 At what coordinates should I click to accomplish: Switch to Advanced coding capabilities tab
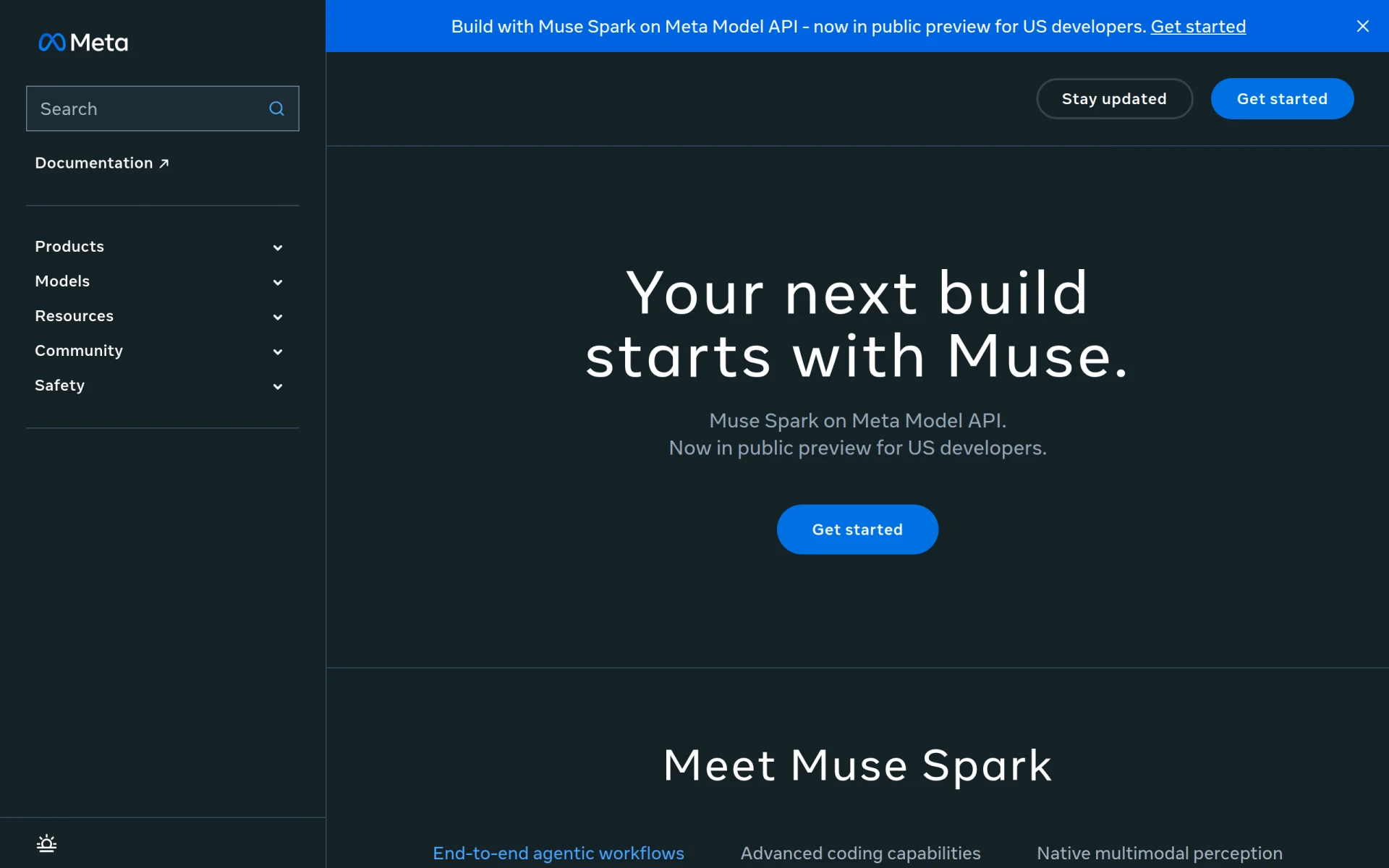[861, 854]
